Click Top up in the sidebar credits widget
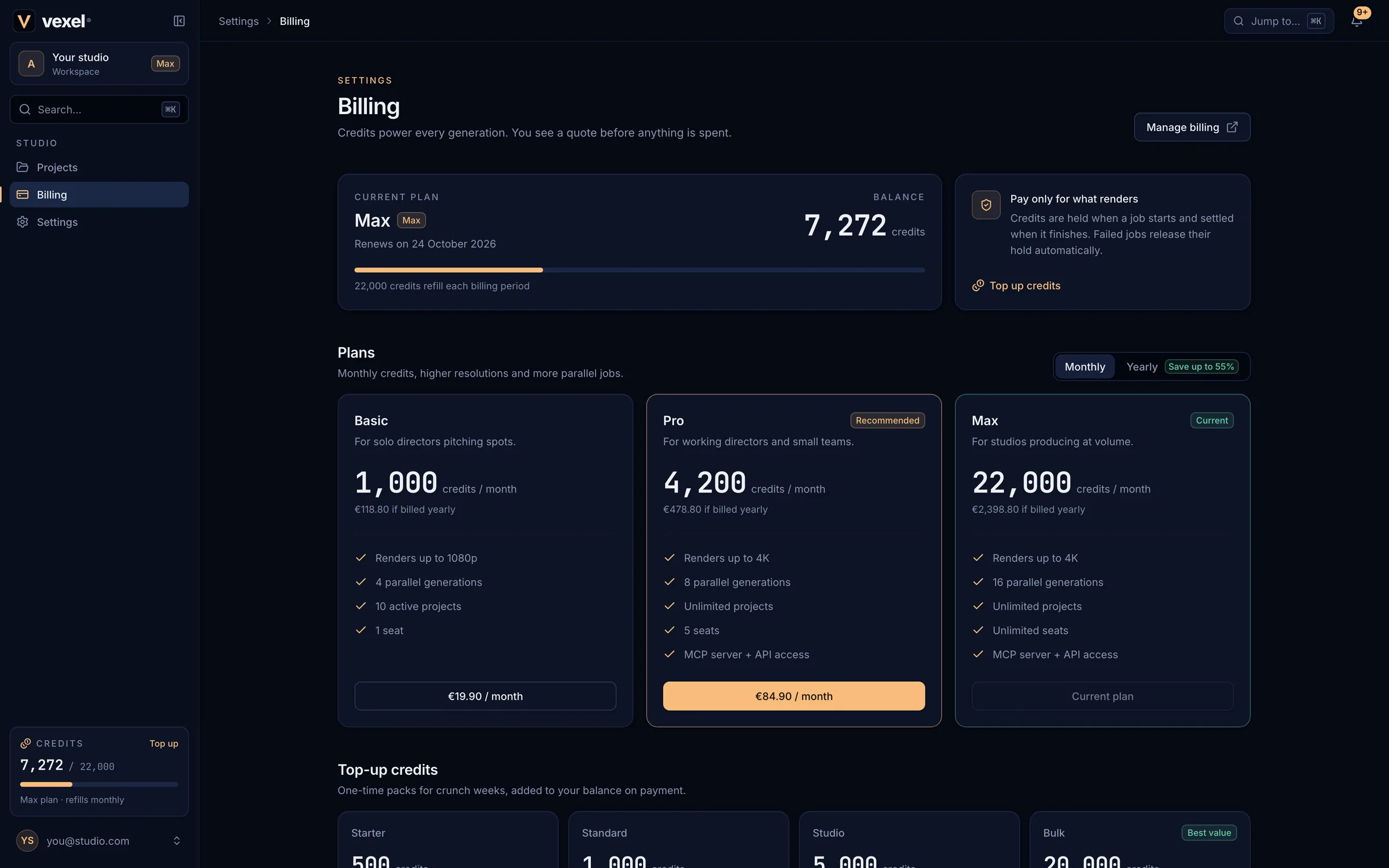Image resolution: width=1389 pixels, height=868 pixels. (x=164, y=744)
